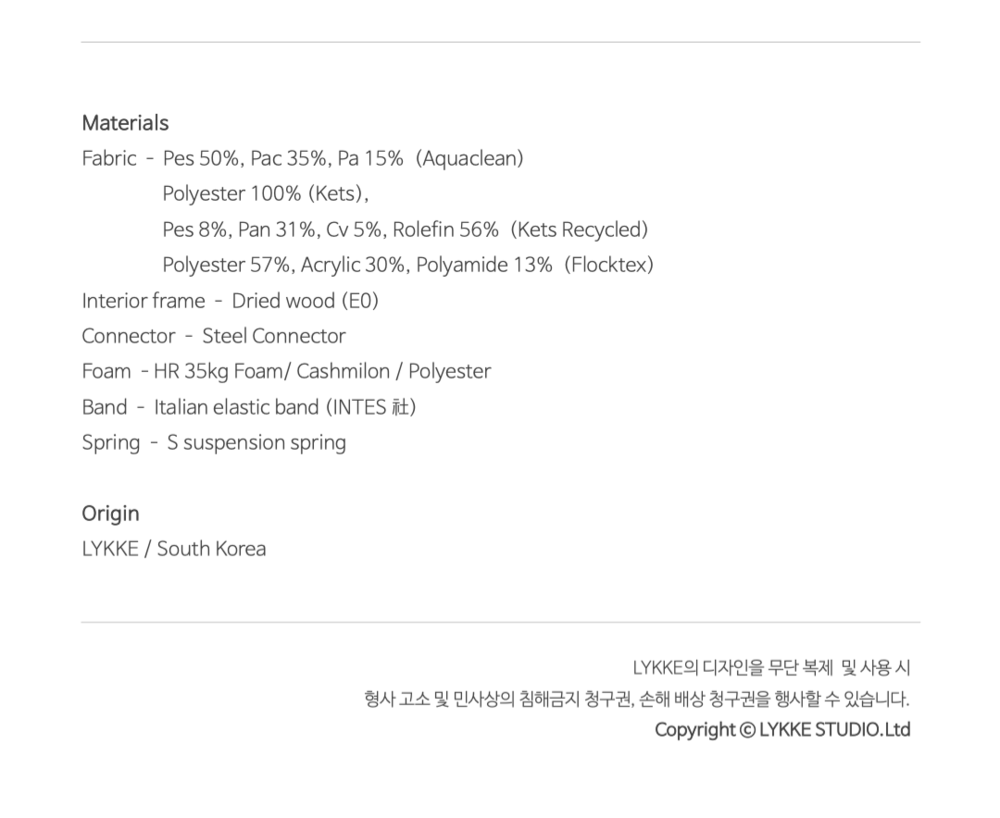Click the Interior frame Dried wood line
The width and height of the screenshot is (1000, 818).
pos(230,301)
